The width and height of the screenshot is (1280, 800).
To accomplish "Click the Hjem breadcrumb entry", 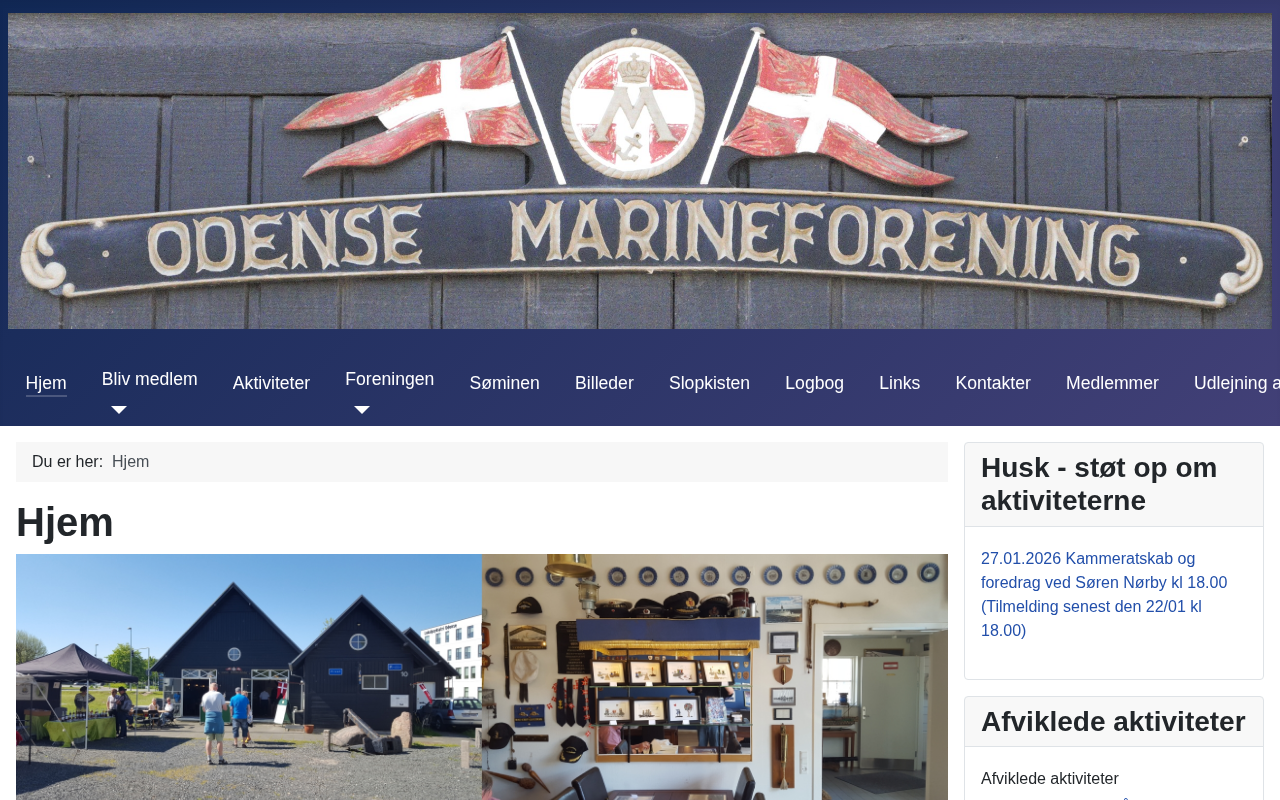I will click(x=131, y=462).
